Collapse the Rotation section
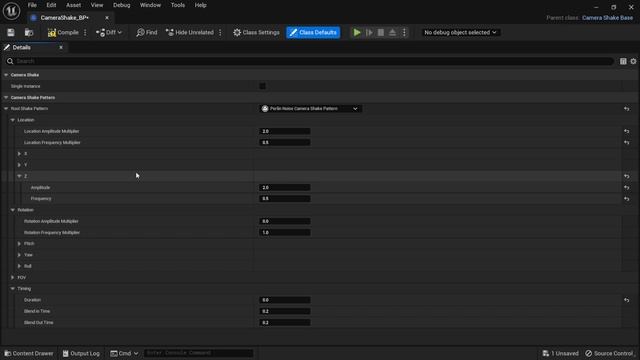This screenshot has width=640, height=360. click(x=13, y=210)
